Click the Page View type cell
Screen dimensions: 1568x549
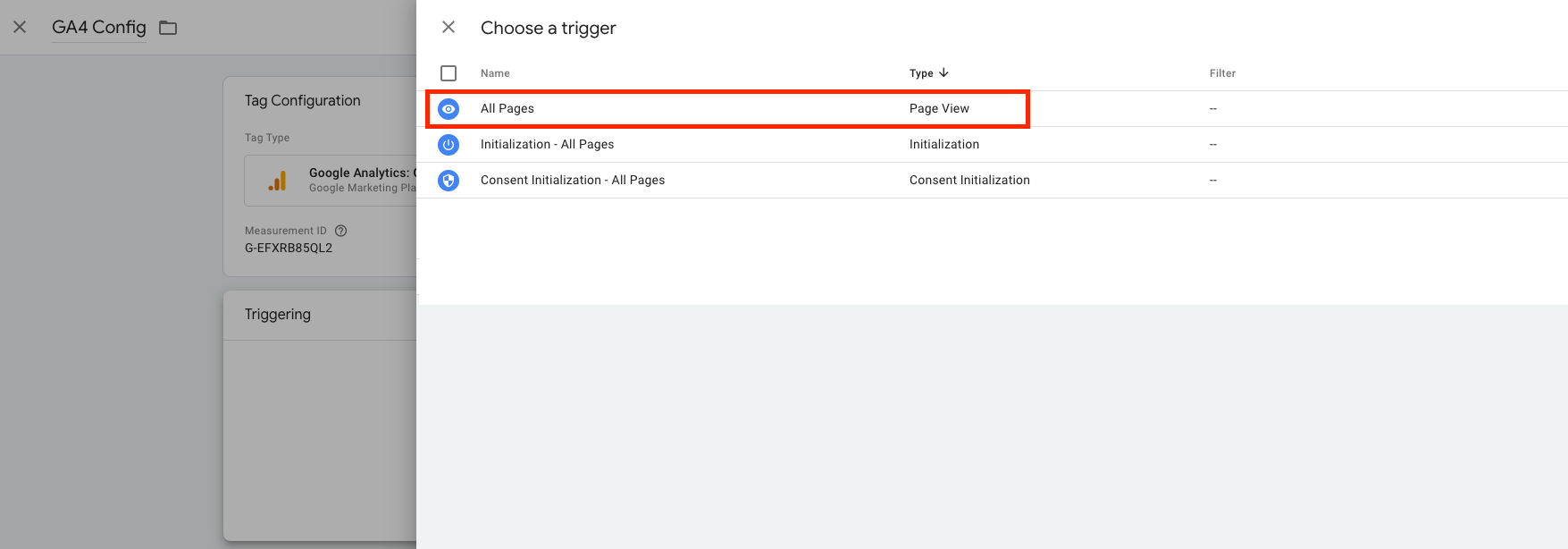click(x=939, y=109)
